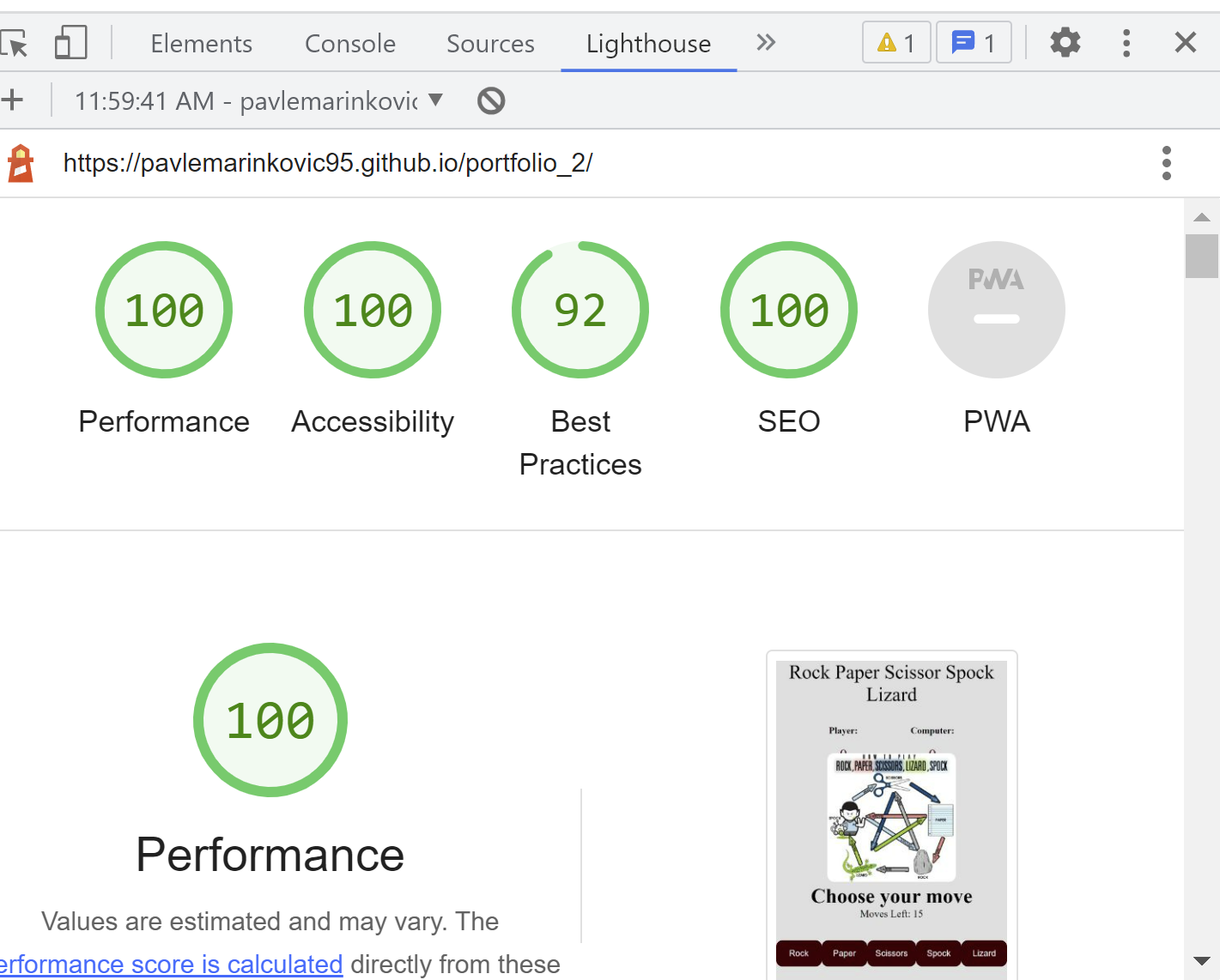
Task: Click the yellow warnings indicator
Action: [895, 42]
